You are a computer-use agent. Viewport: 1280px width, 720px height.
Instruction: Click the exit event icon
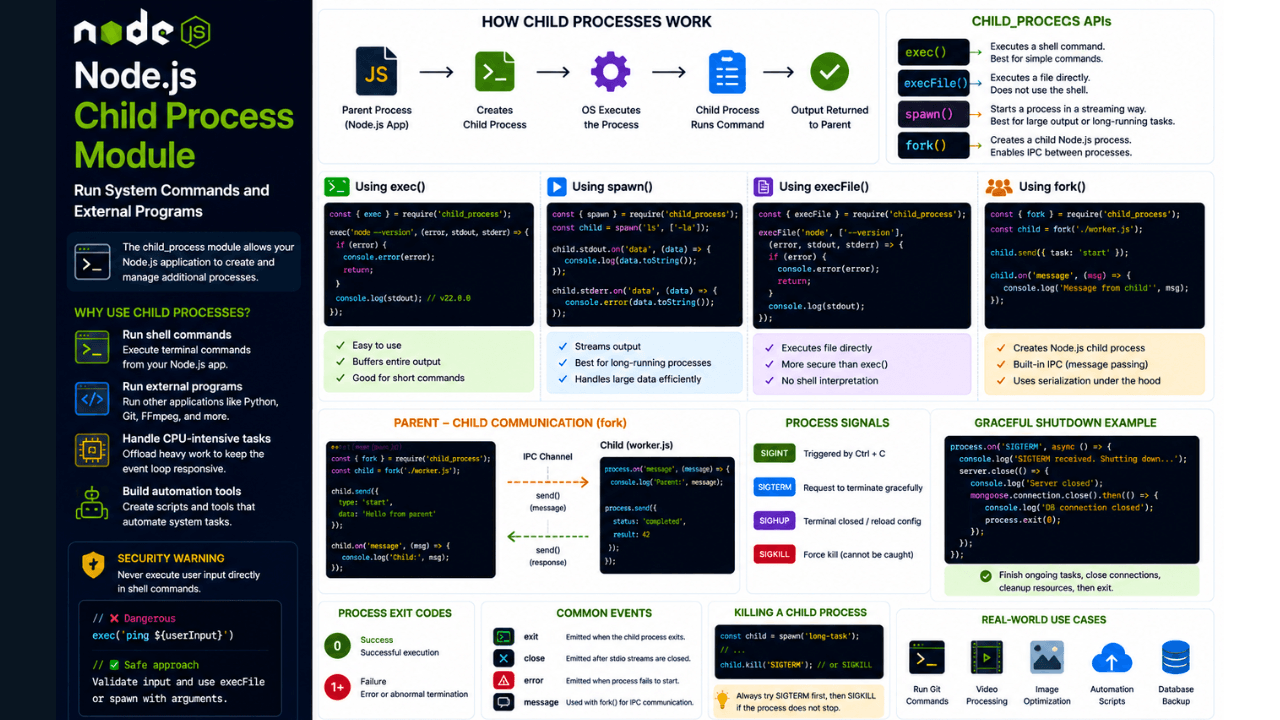point(504,636)
